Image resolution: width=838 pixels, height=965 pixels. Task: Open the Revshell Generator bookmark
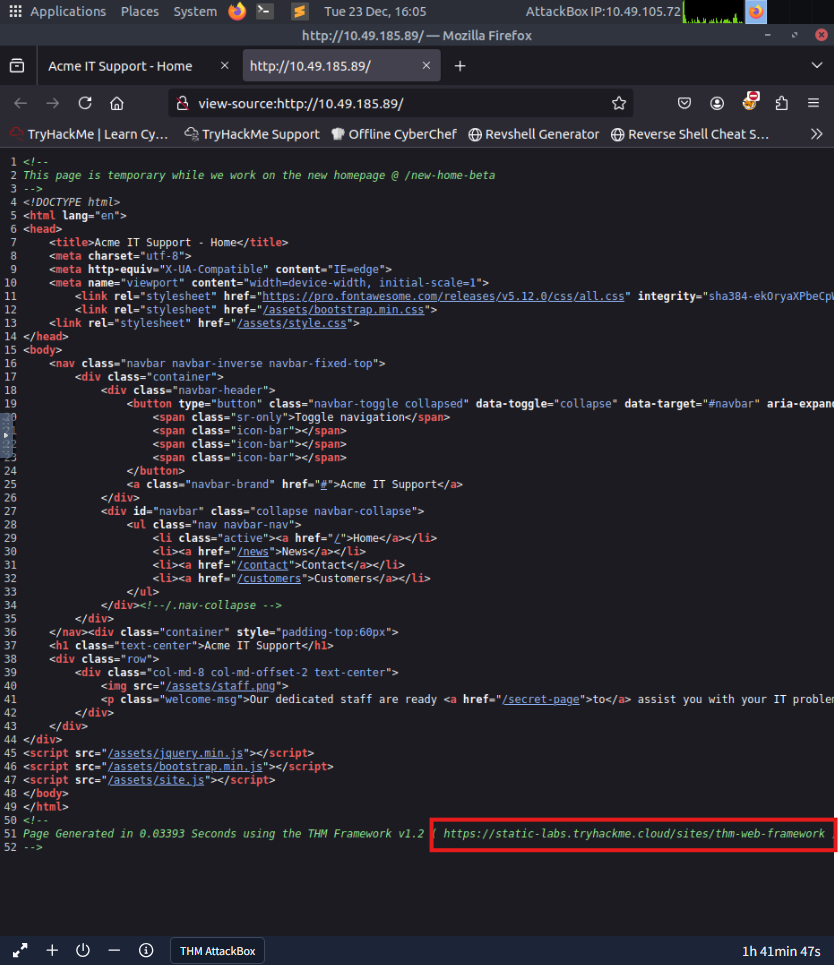coord(533,134)
